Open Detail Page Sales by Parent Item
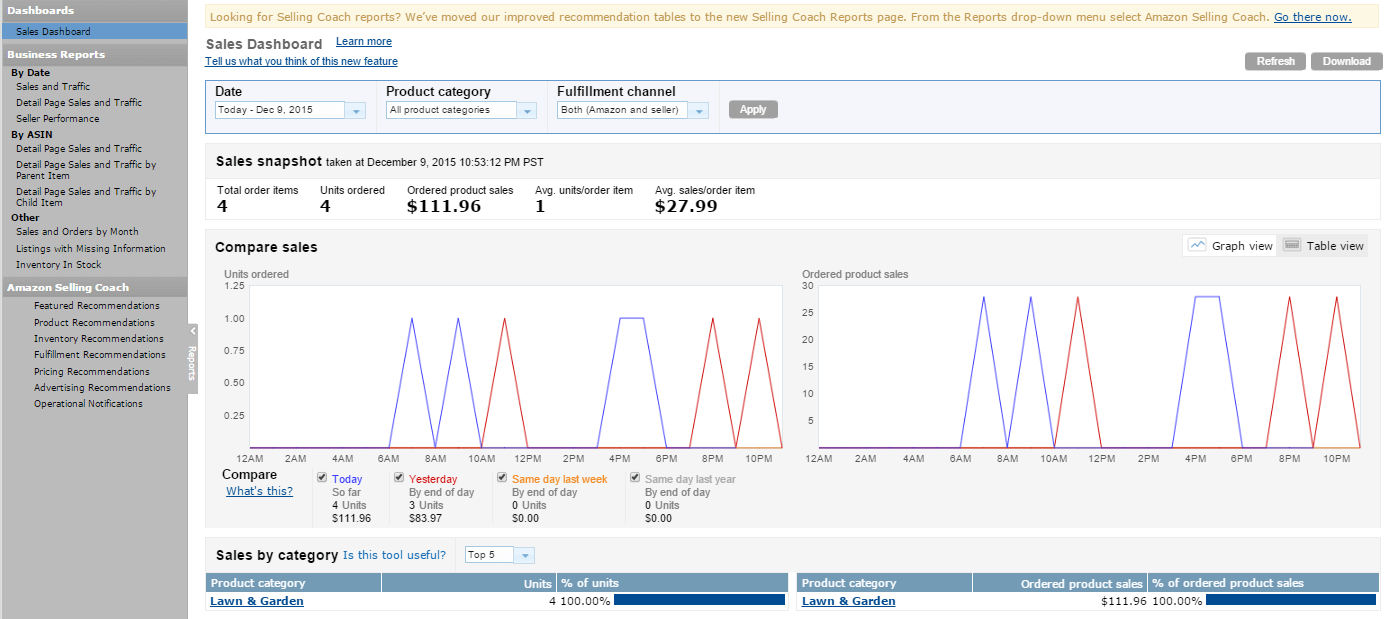The width and height of the screenshot is (1388, 619). tap(86, 170)
